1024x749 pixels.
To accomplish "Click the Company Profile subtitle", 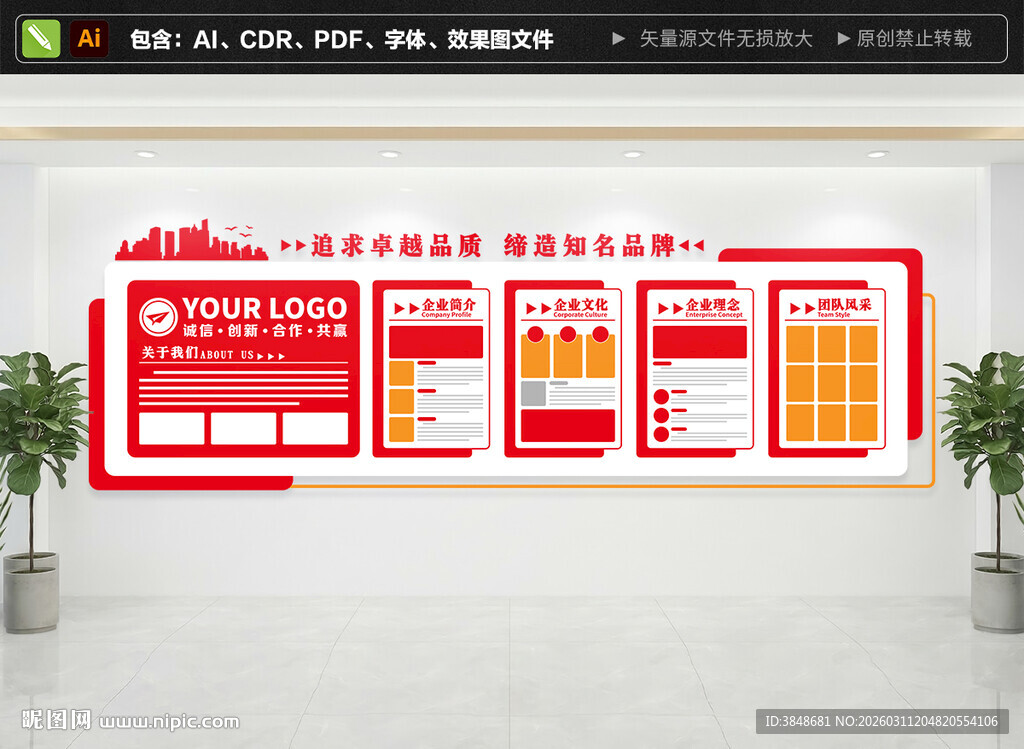I will (446, 315).
